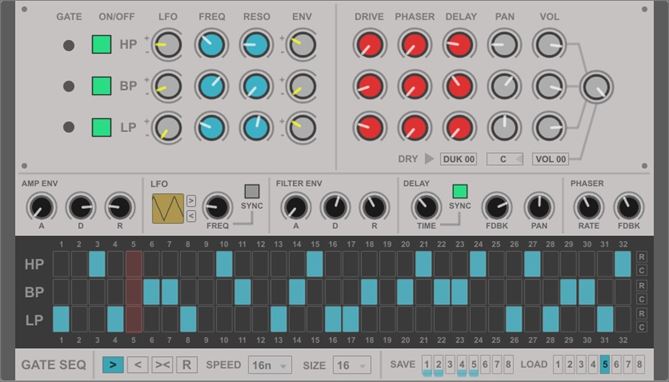
Task: Save pattern to SAVE slot 1
Action: click(x=427, y=365)
